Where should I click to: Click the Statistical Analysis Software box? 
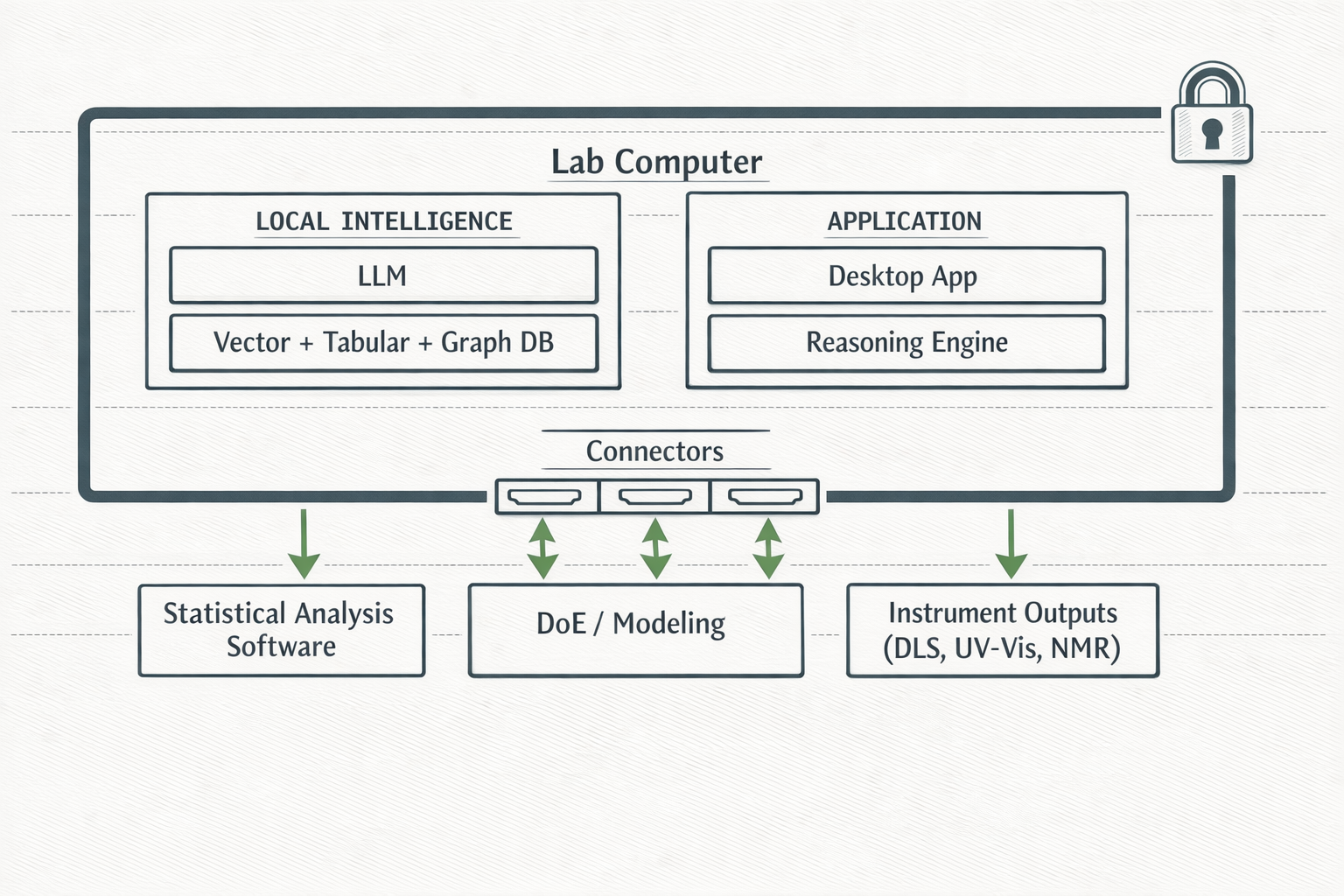[280, 629]
